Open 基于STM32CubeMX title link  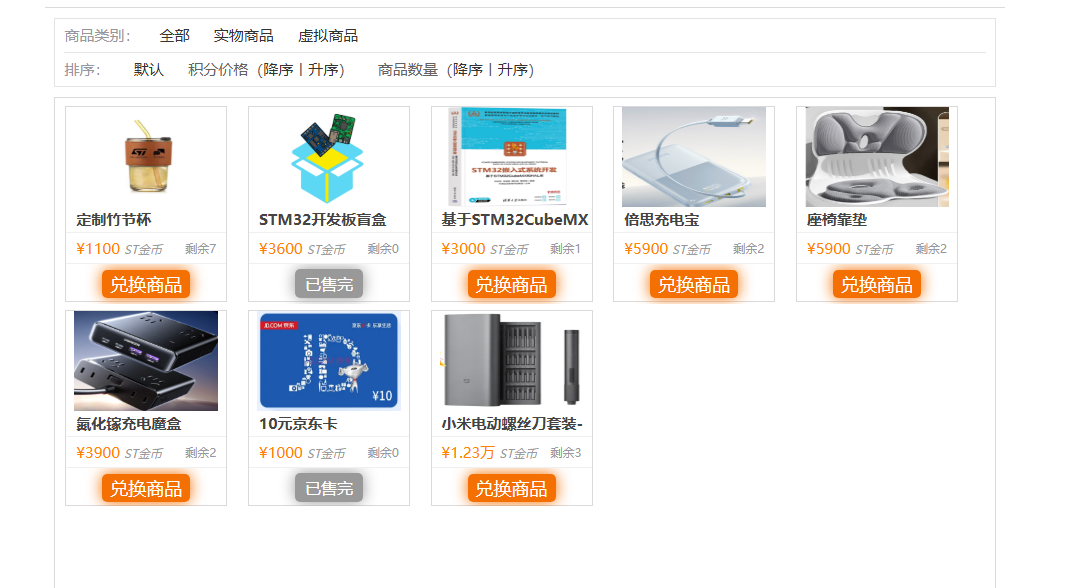(x=515, y=220)
